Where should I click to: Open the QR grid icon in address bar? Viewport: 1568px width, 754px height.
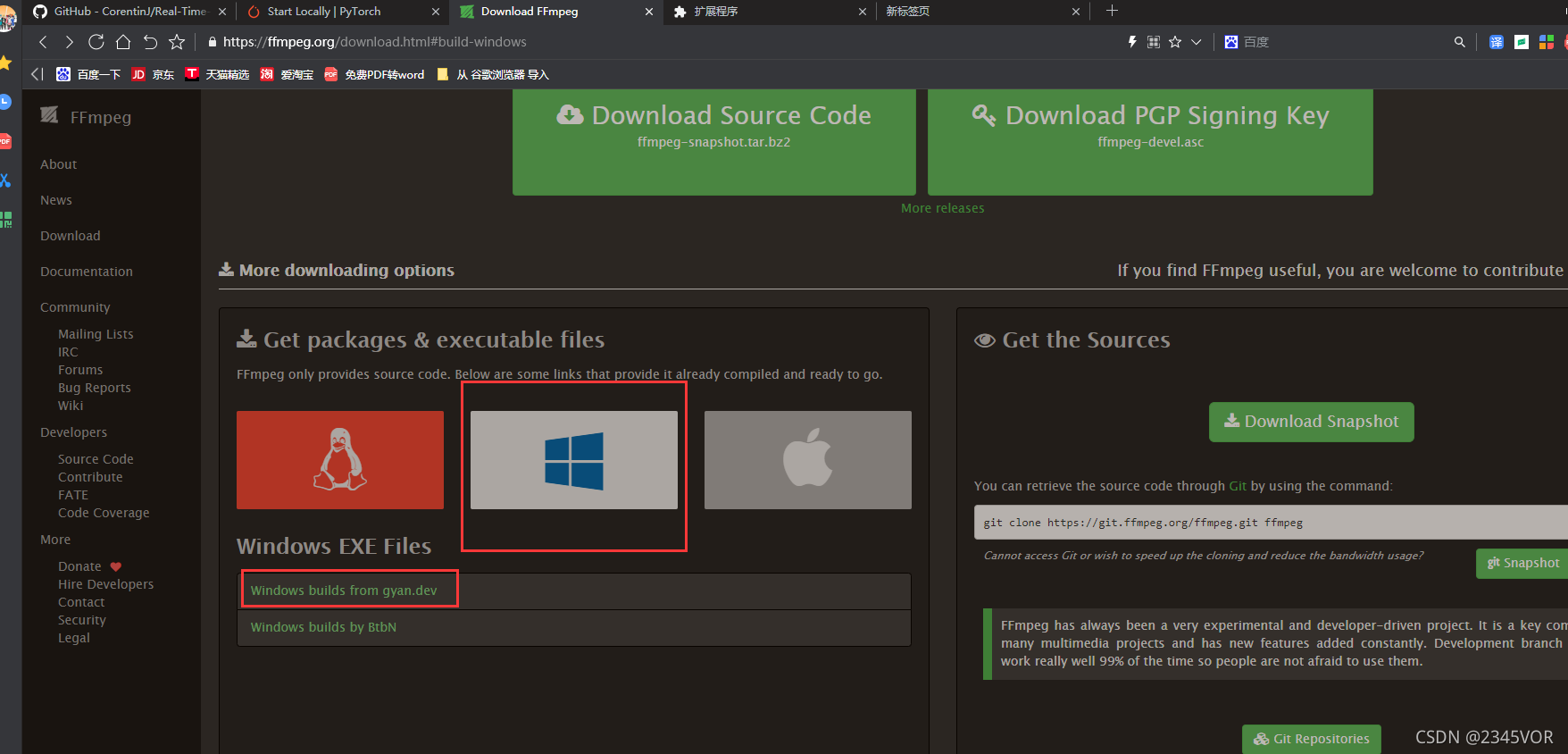pos(1154,42)
